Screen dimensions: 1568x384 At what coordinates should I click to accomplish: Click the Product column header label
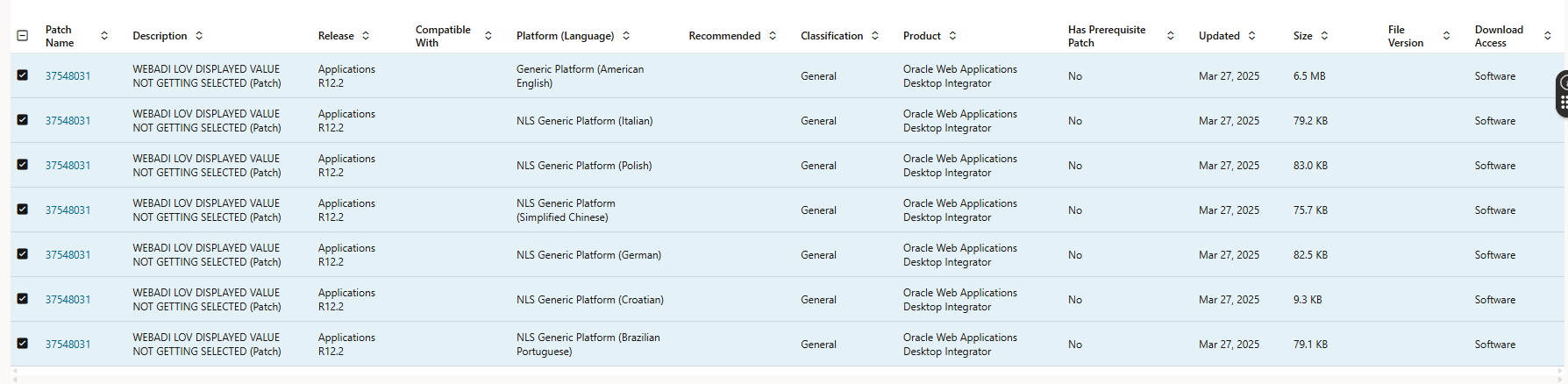922,36
